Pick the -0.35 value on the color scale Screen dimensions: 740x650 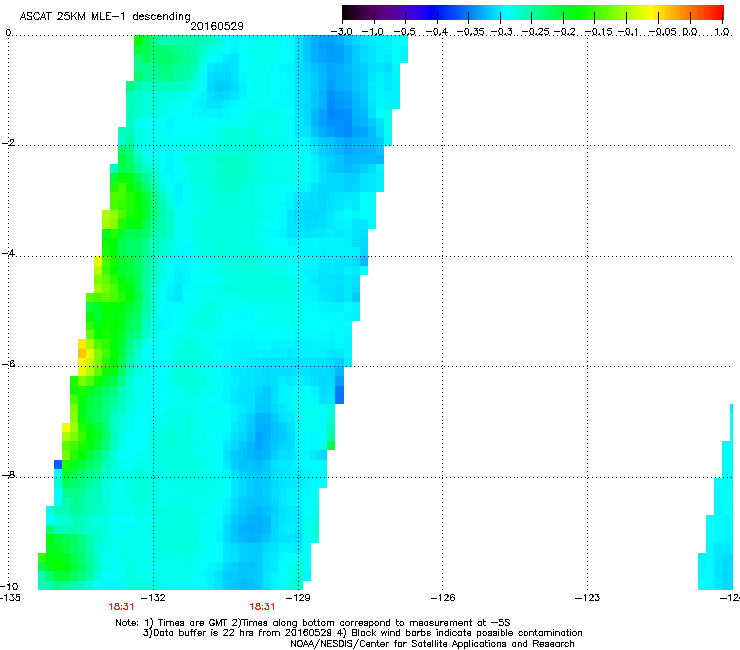473,32
